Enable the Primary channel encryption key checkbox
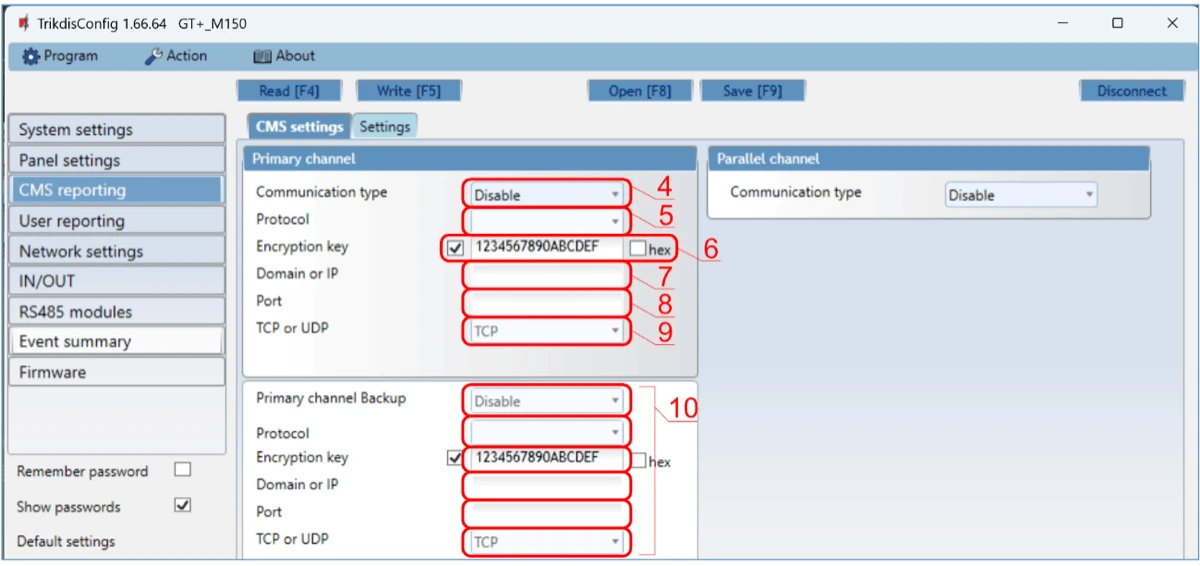 pos(457,248)
